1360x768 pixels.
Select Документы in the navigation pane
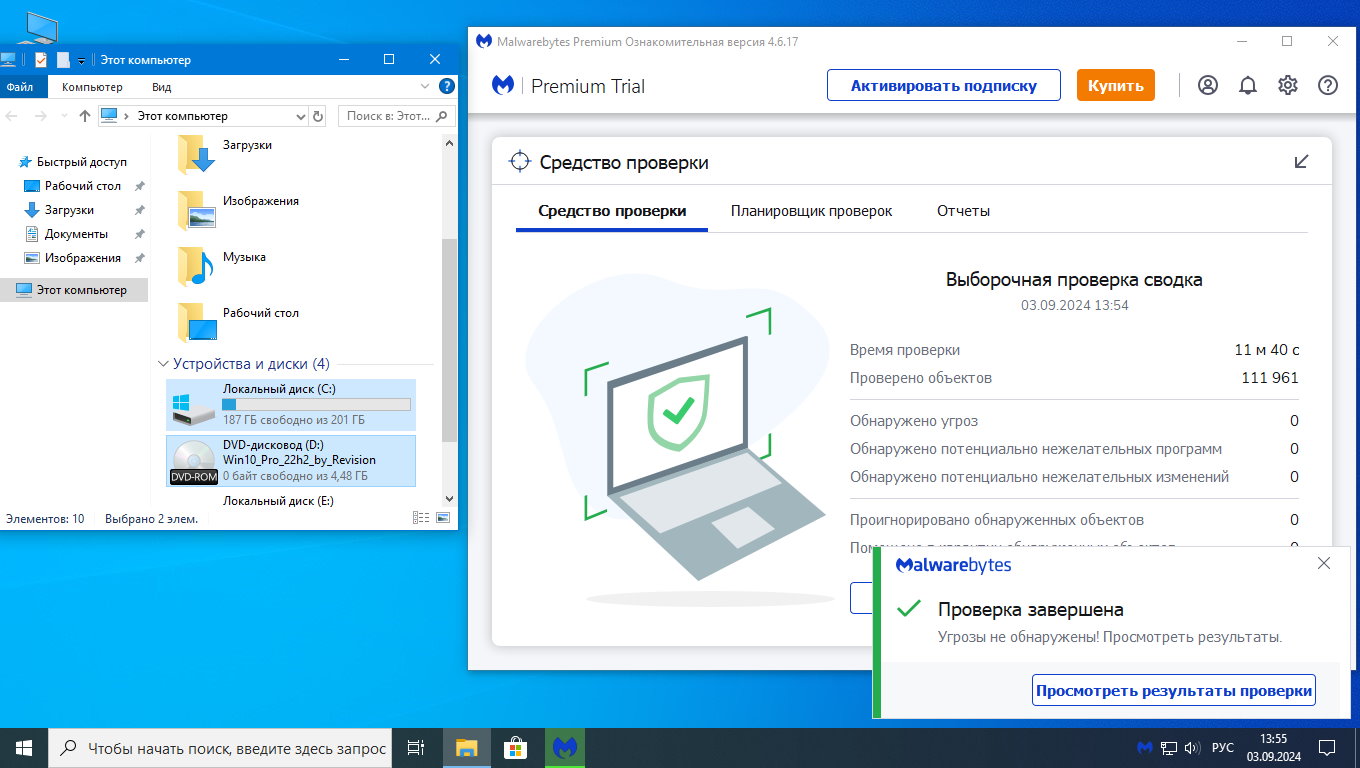[76, 234]
